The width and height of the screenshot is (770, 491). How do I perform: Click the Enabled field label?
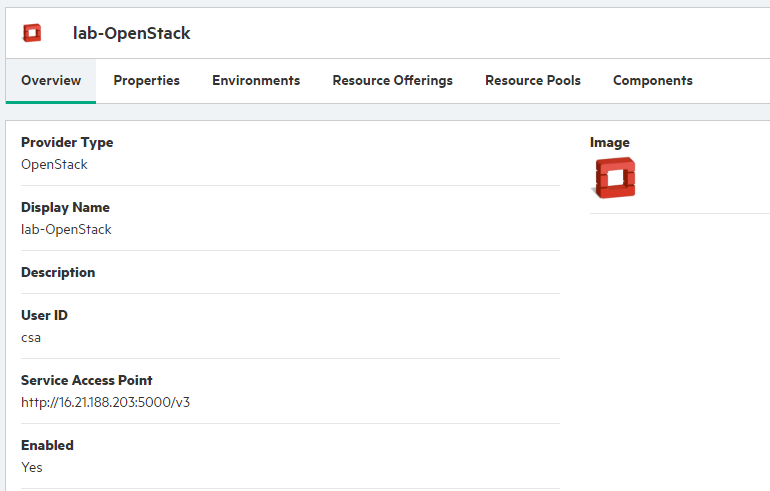pyautogui.click(x=47, y=445)
